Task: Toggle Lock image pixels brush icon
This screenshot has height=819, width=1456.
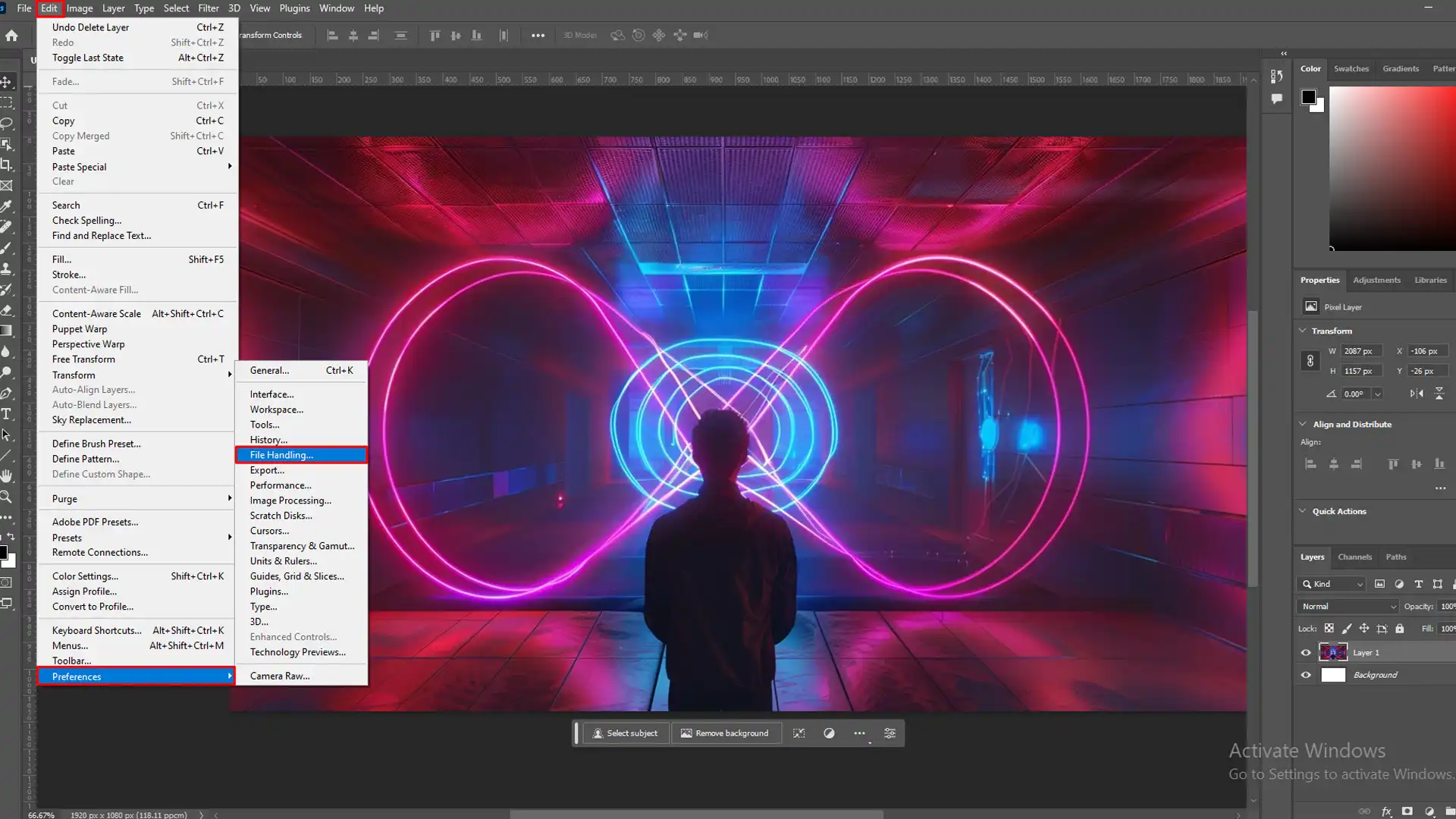Action: click(1347, 629)
